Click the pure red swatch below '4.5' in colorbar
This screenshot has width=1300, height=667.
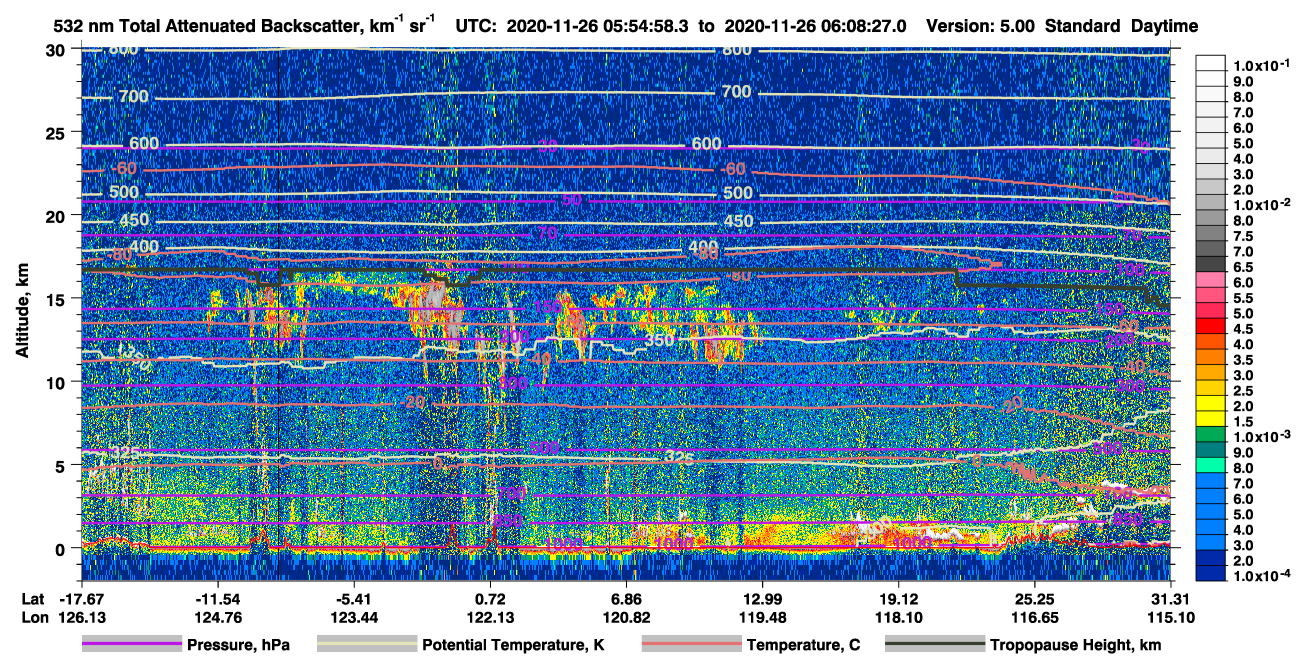tap(1211, 325)
